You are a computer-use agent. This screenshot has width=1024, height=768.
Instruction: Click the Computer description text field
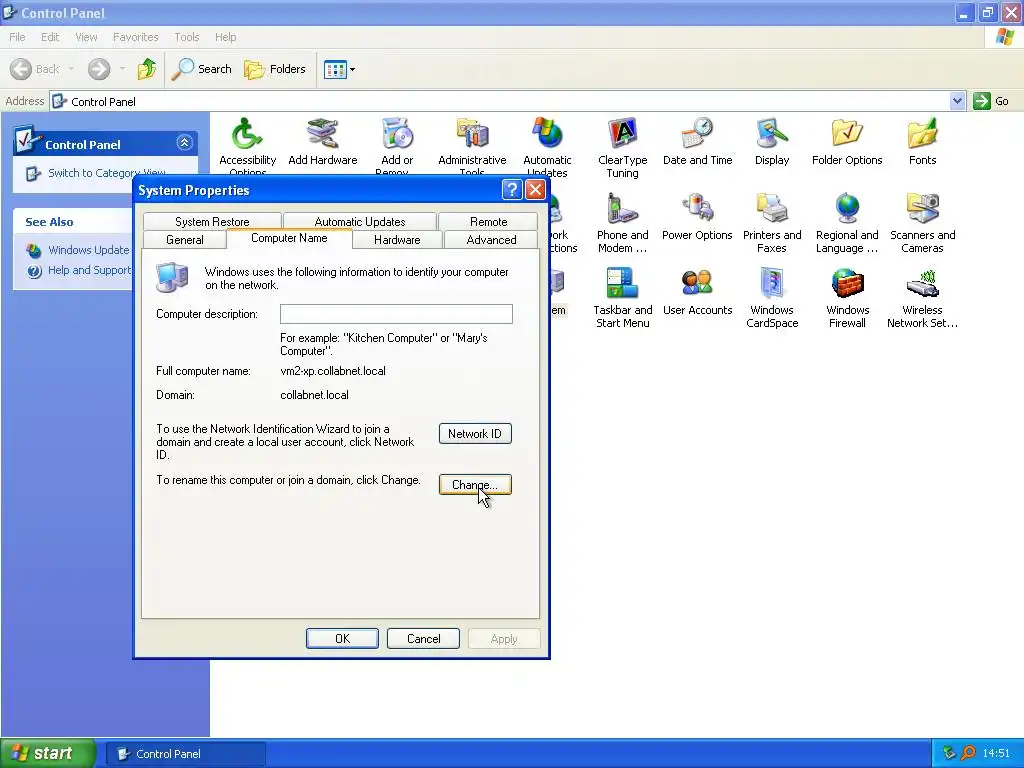pyautogui.click(x=396, y=314)
